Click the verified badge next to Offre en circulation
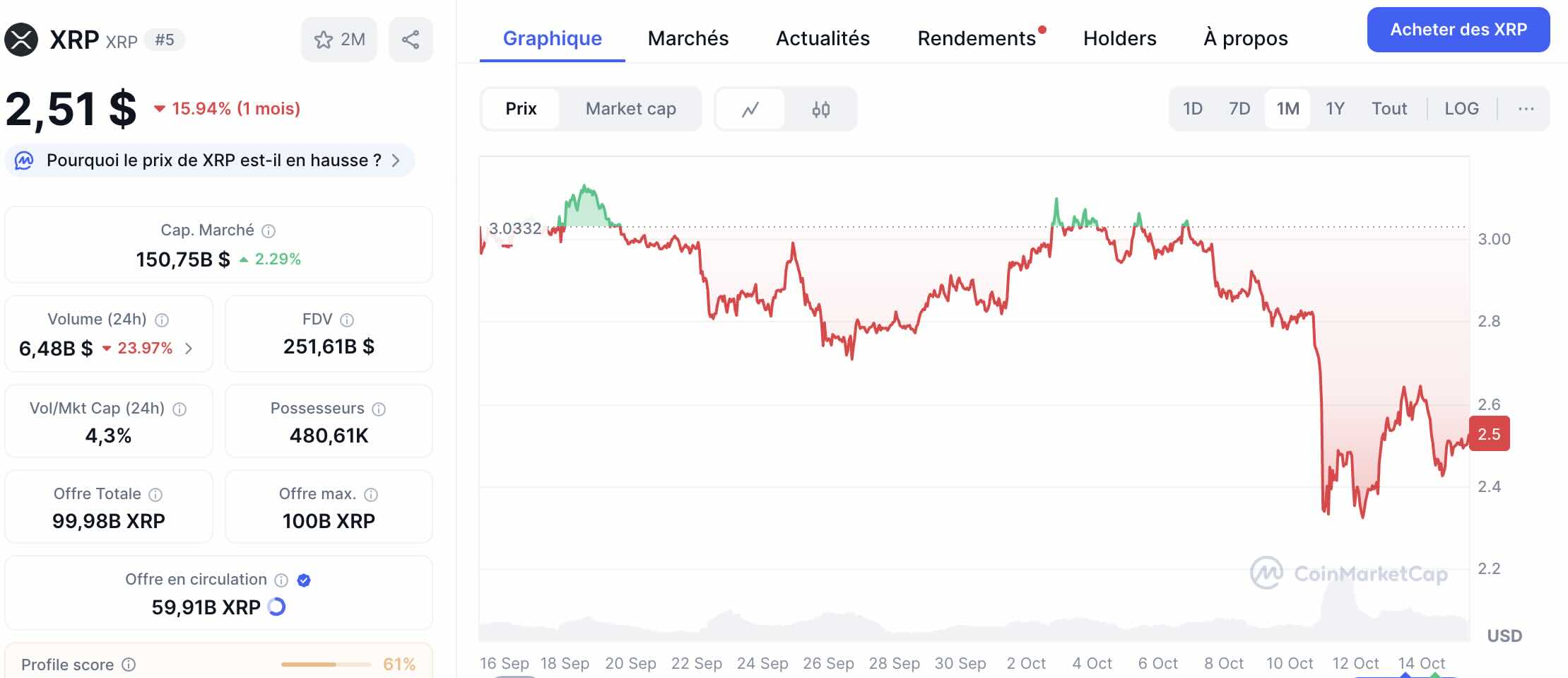Image resolution: width=1568 pixels, height=678 pixels. 304,580
